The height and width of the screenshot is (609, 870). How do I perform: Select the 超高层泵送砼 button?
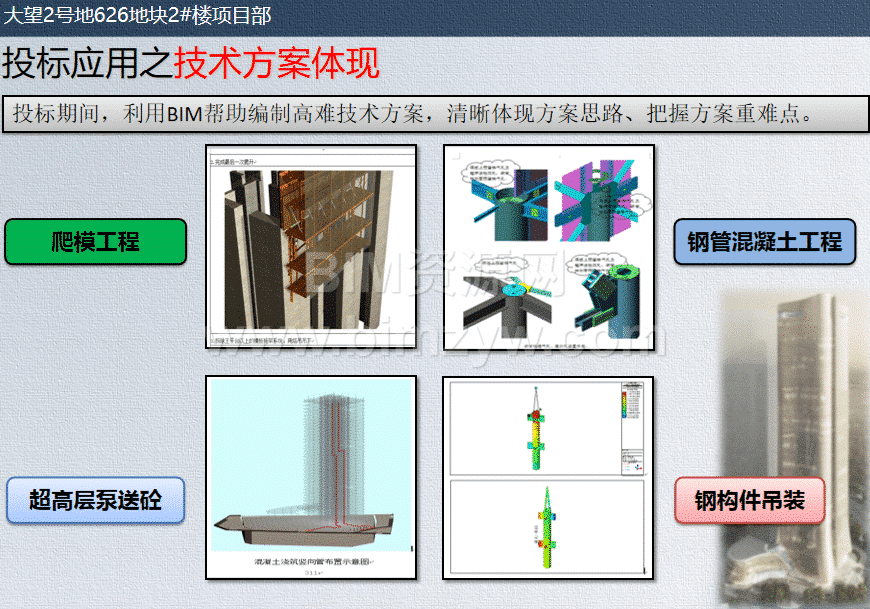pyautogui.click(x=96, y=500)
